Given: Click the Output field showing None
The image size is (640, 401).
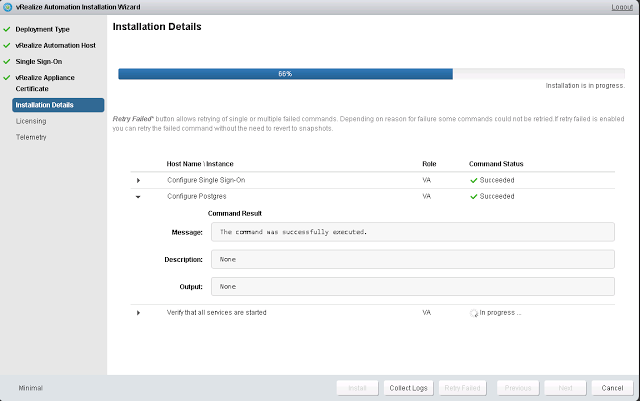Looking at the screenshot, I should [x=413, y=287].
